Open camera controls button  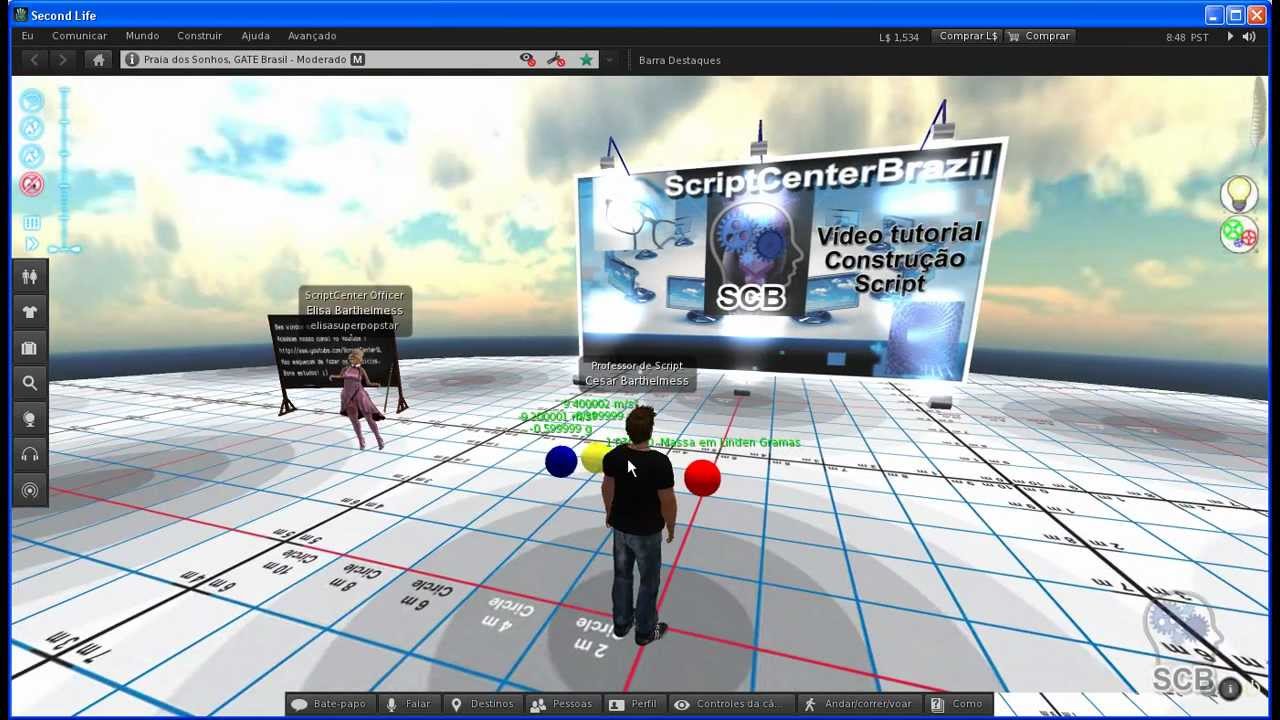(x=731, y=704)
